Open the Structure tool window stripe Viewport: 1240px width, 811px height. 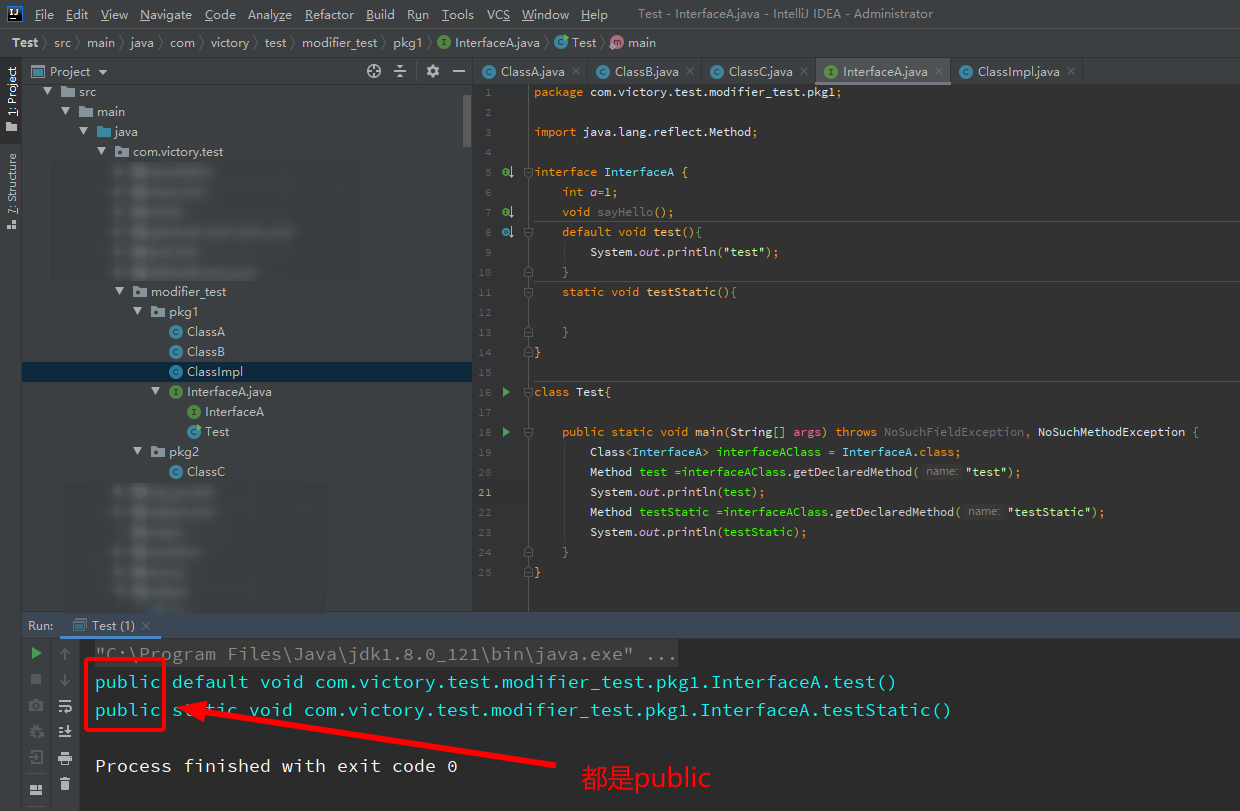12,191
